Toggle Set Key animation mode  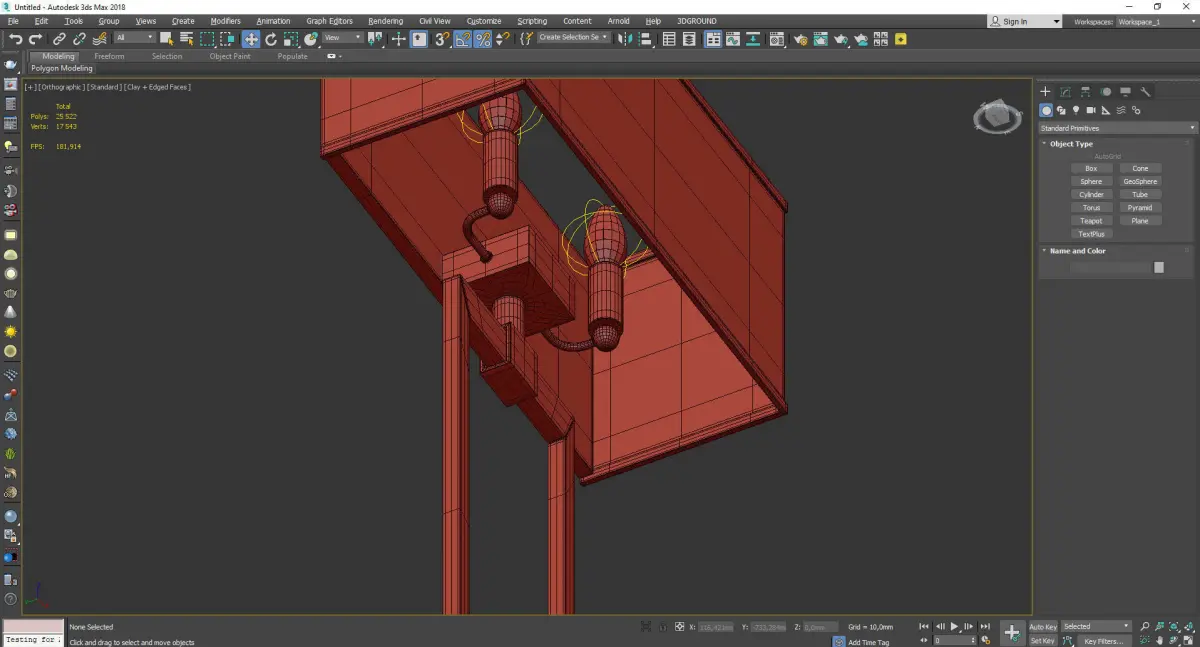pyautogui.click(x=1043, y=640)
